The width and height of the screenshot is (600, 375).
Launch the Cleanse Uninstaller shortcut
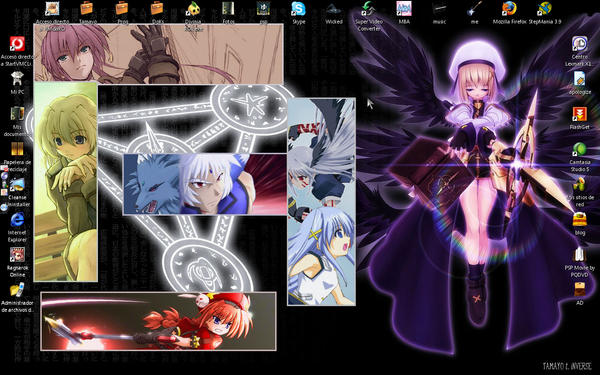17,184
